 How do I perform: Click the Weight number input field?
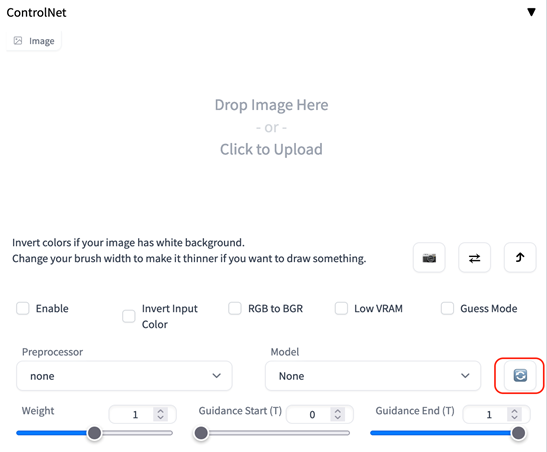click(142, 414)
